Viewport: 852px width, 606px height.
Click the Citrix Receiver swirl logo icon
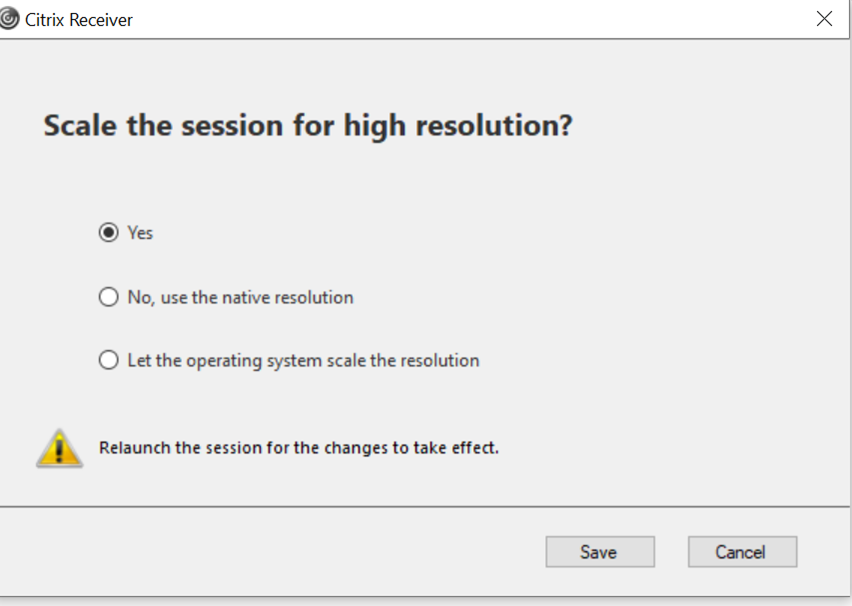(x=9, y=20)
